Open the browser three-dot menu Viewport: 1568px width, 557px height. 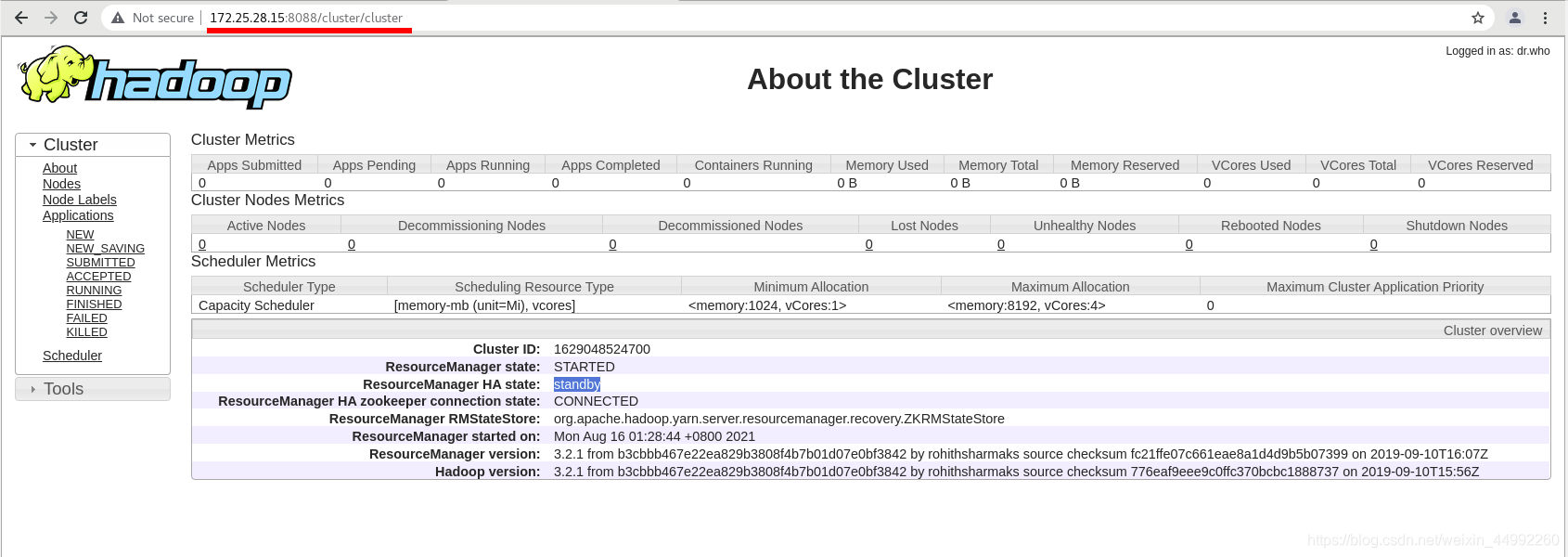pos(1545,18)
